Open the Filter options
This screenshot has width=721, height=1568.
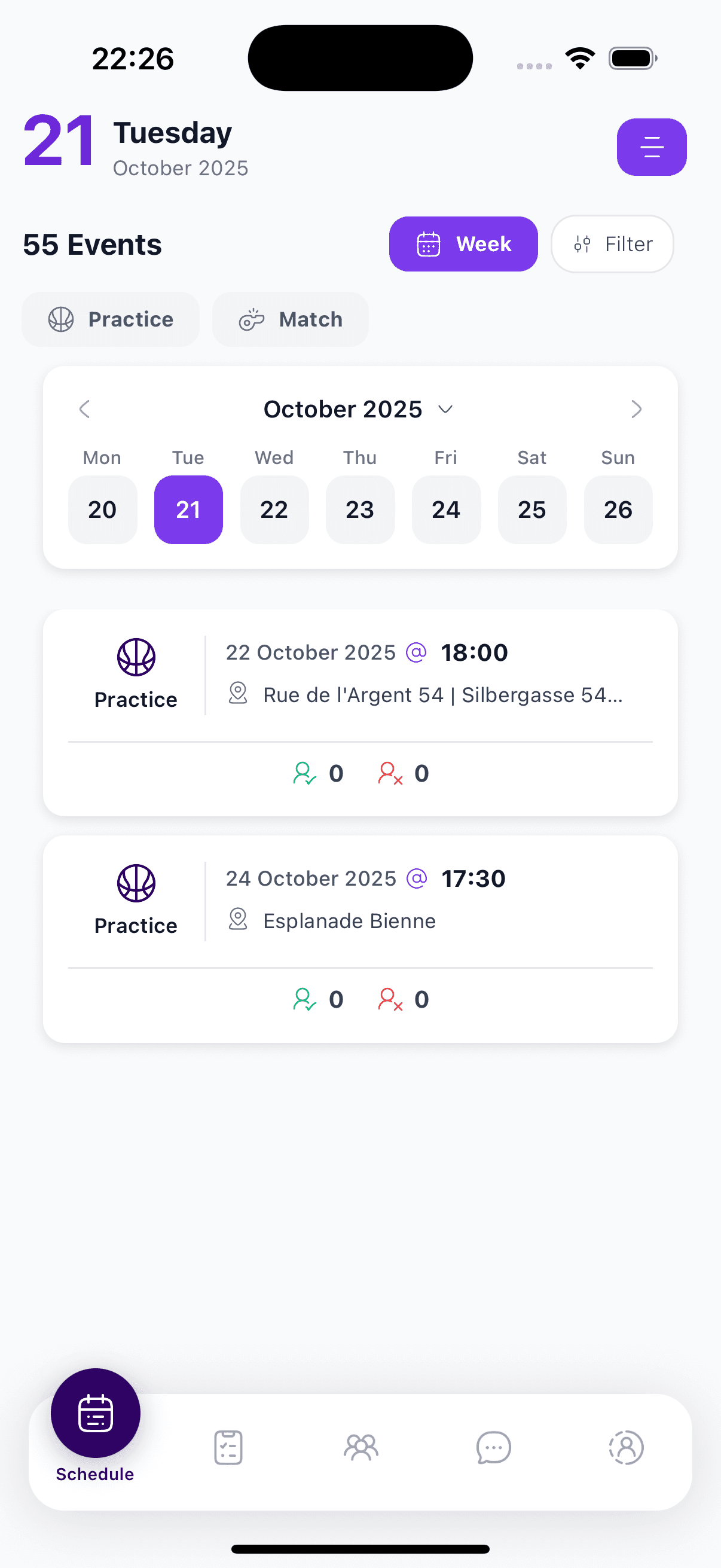pos(612,243)
